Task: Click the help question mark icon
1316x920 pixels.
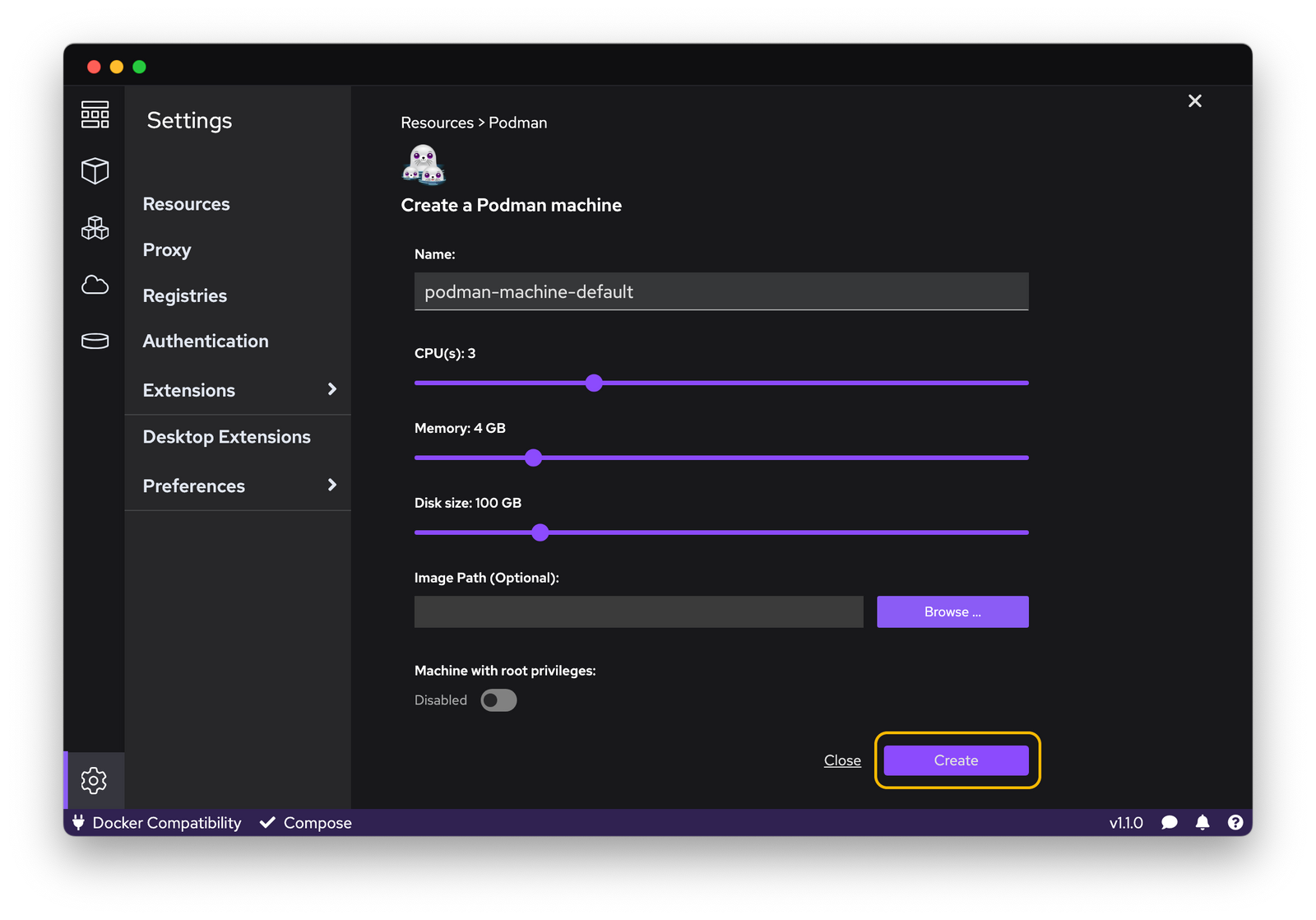Action: [x=1235, y=823]
